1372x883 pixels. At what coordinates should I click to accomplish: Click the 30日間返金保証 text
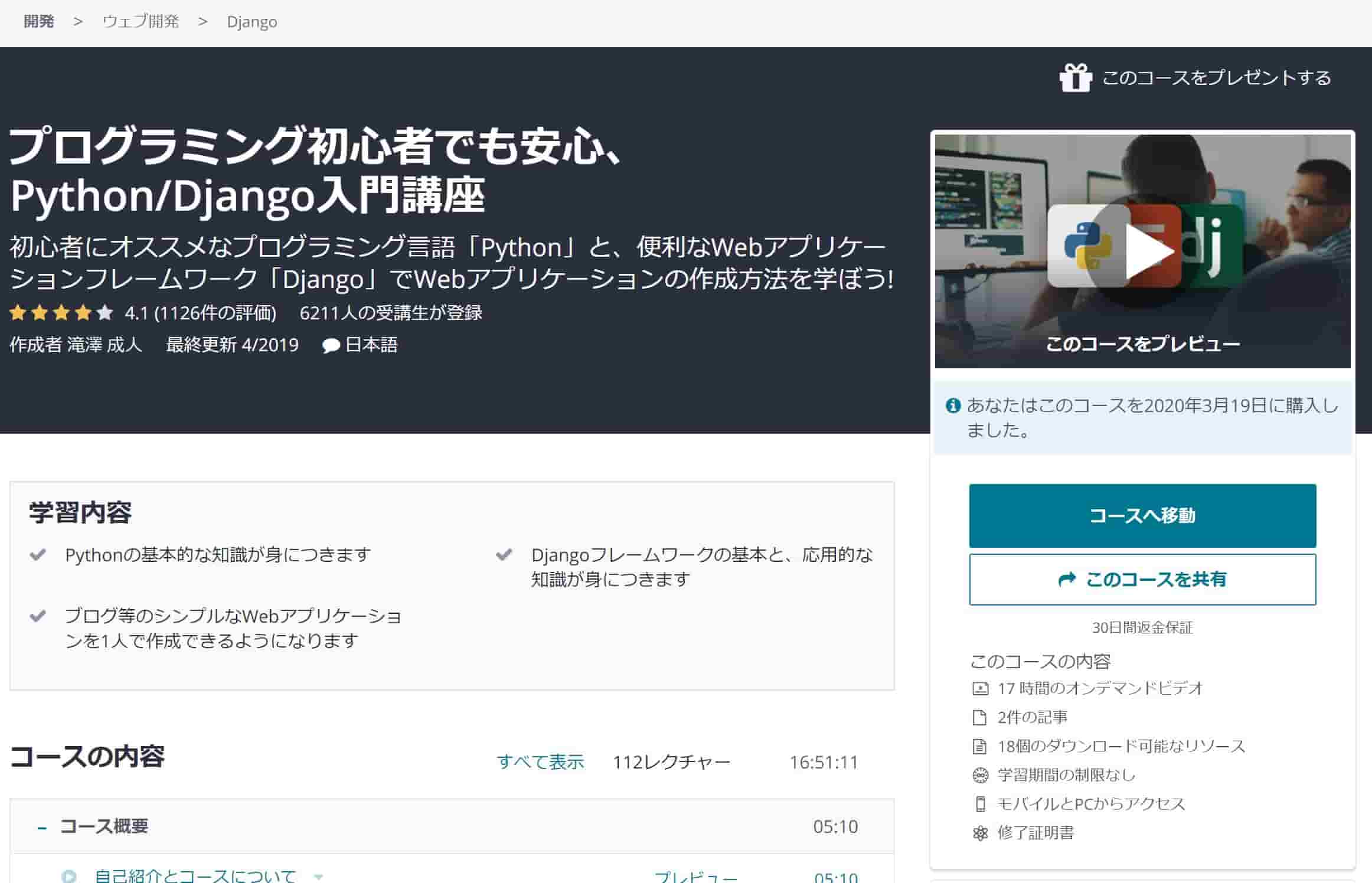(x=1142, y=627)
